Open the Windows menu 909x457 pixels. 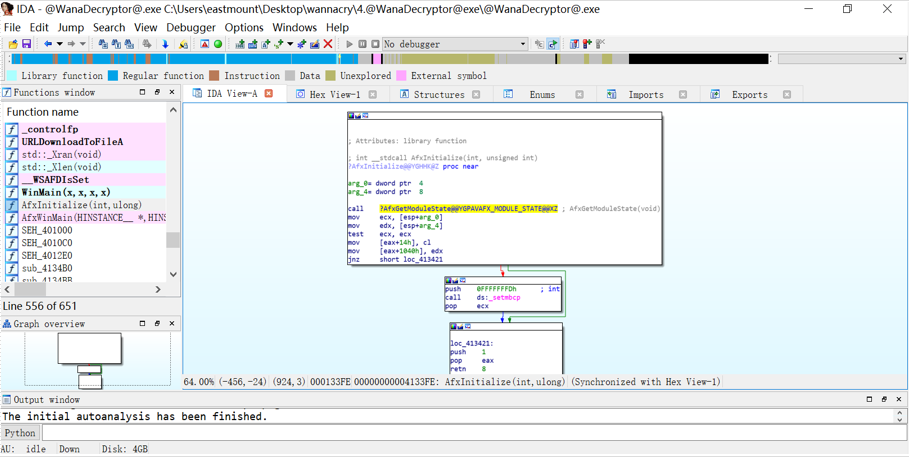pos(294,27)
